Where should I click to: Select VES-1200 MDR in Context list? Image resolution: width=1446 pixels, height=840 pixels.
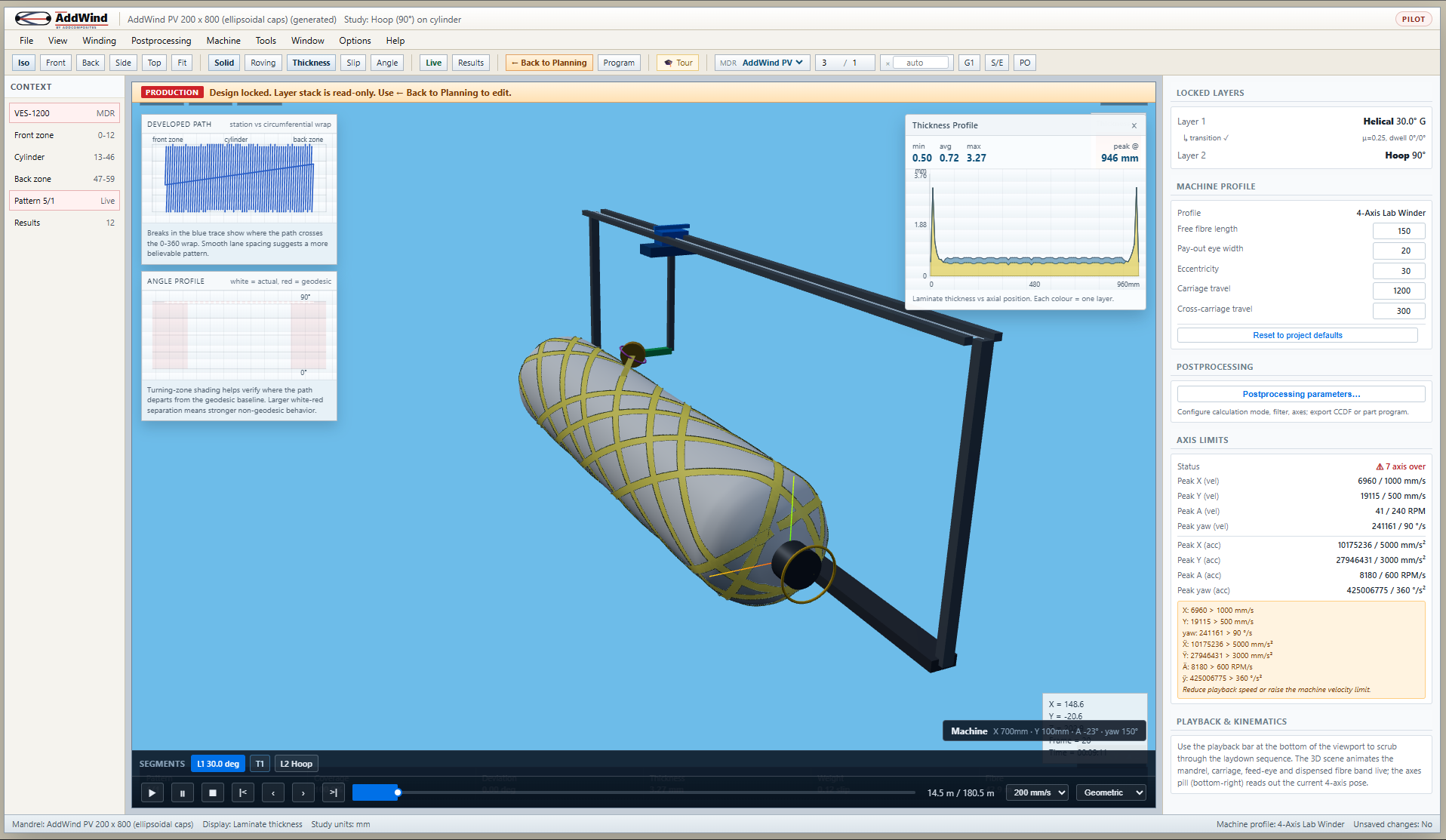[64, 113]
